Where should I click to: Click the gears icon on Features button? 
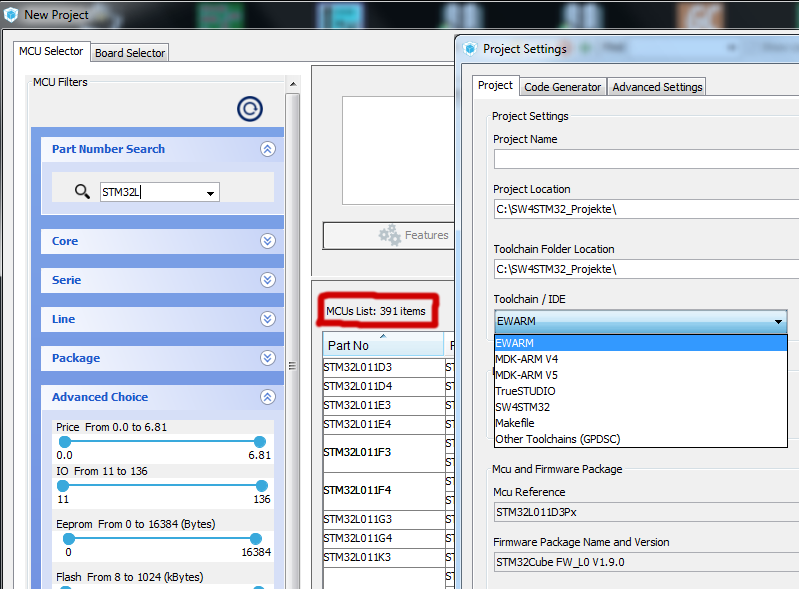coord(390,235)
